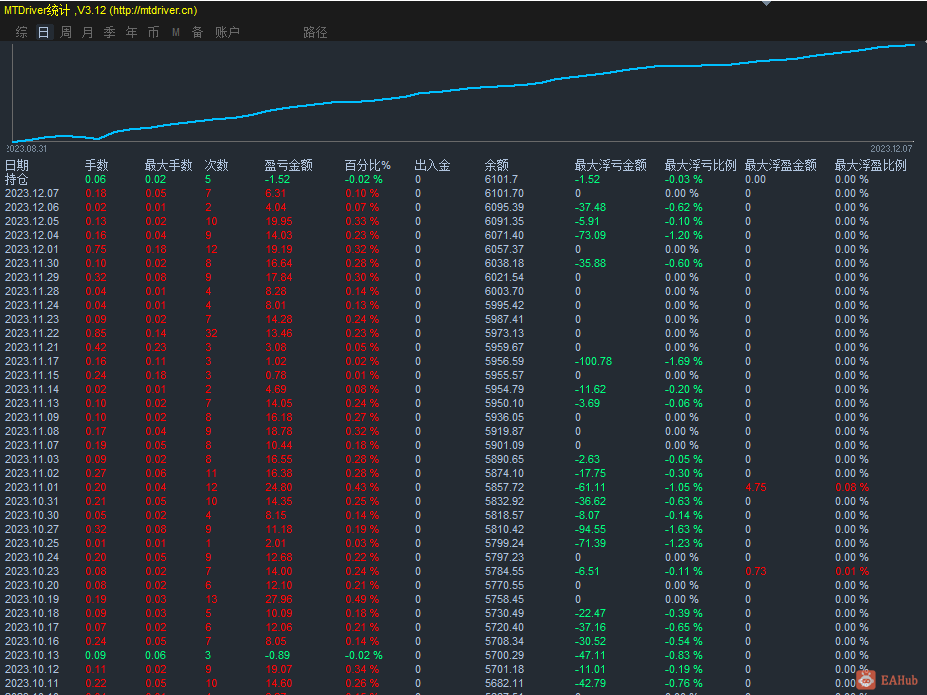Select the 持仓 open positions row

pos(17,179)
